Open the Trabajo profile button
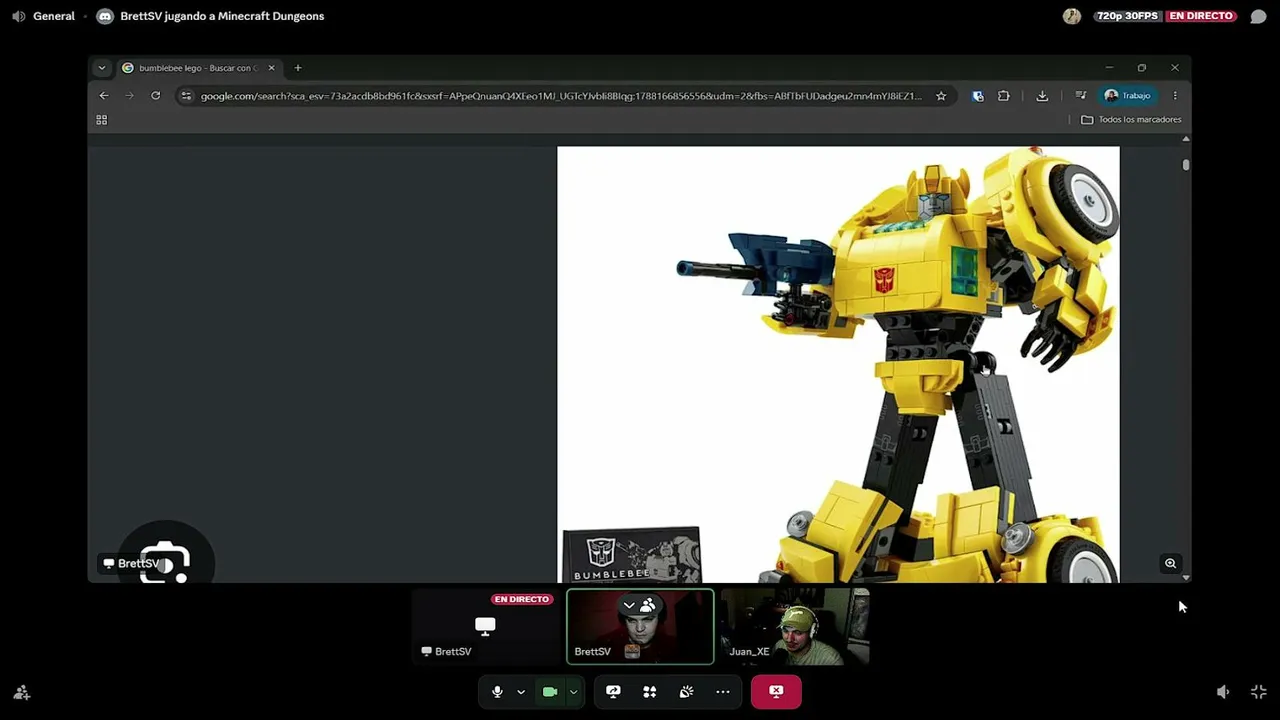Image resolution: width=1280 pixels, height=720 pixels. coord(1128,96)
